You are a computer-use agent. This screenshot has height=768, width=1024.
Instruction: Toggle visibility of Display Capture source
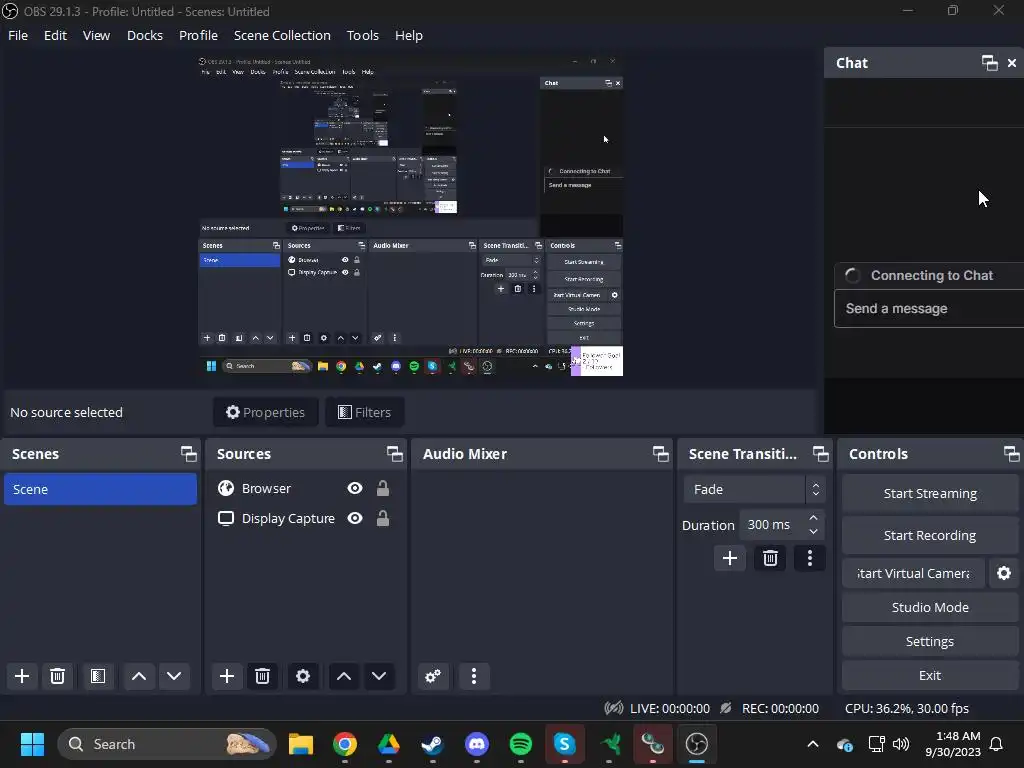(355, 519)
